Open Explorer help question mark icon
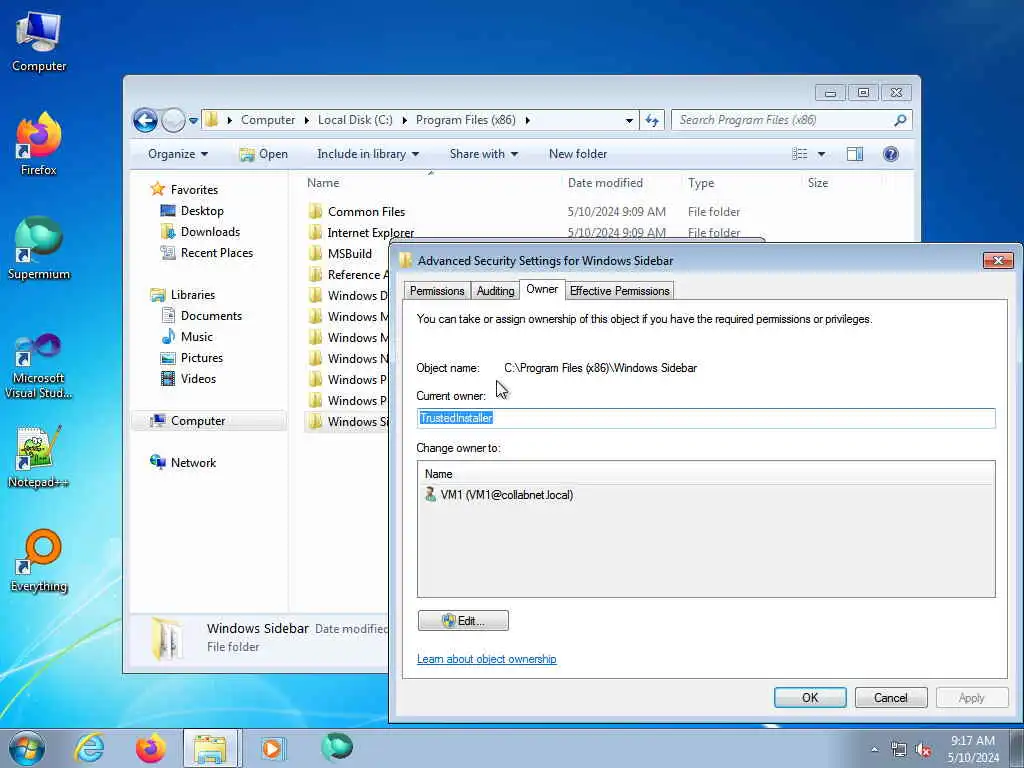Image resolution: width=1024 pixels, height=768 pixels. click(x=891, y=154)
